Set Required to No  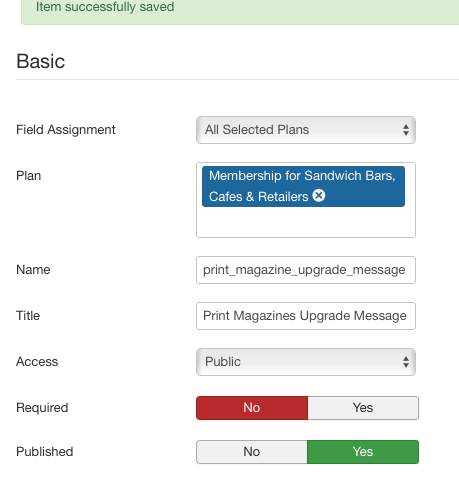(252, 408)
